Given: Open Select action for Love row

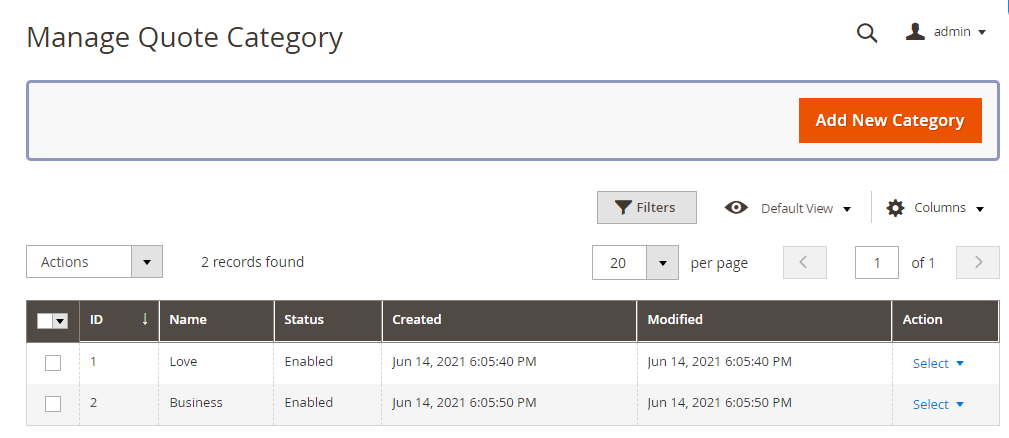Looking at the screenshot, I should [938, 363].
